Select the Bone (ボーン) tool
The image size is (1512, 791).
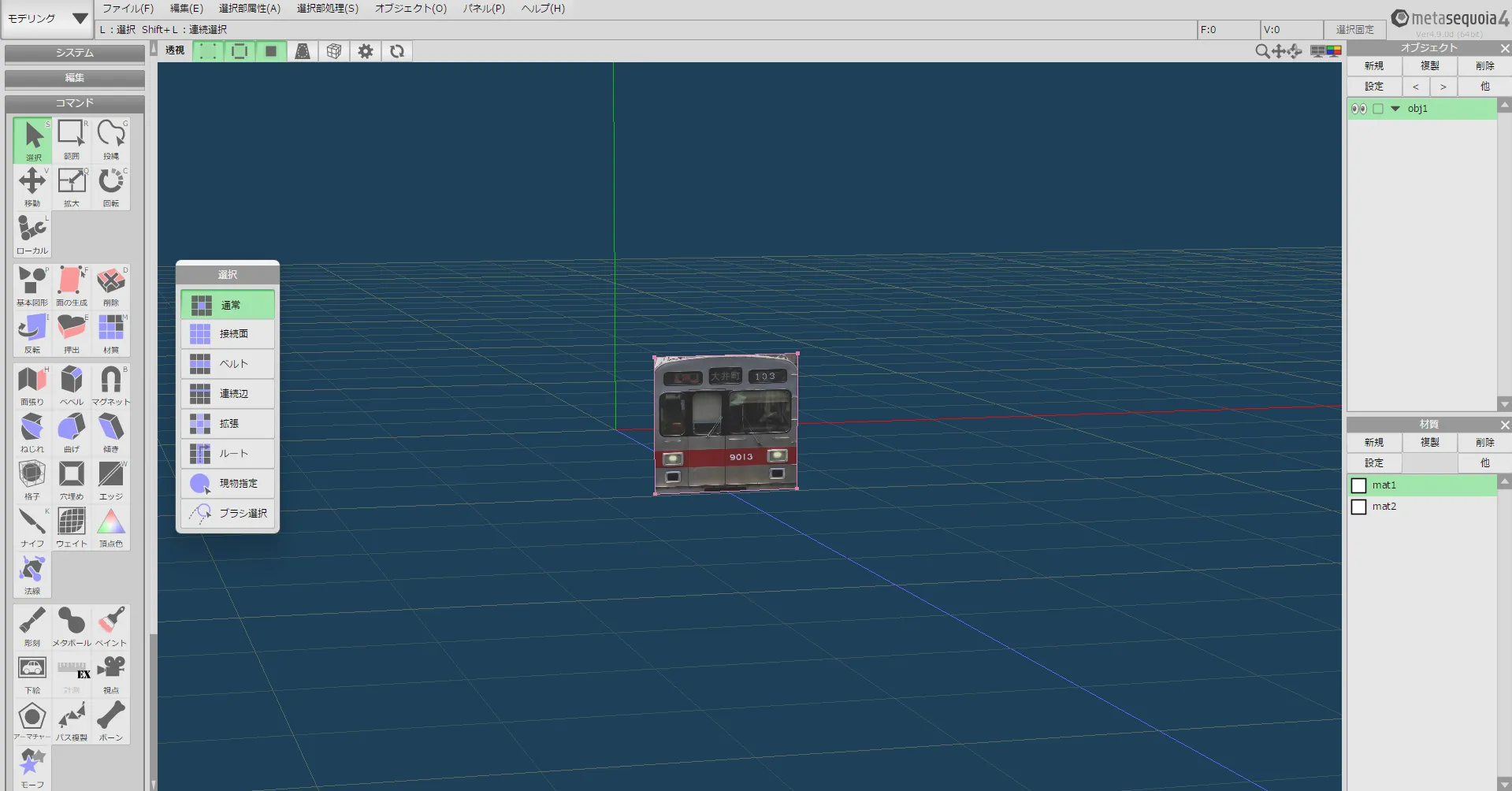coord(111,720)
